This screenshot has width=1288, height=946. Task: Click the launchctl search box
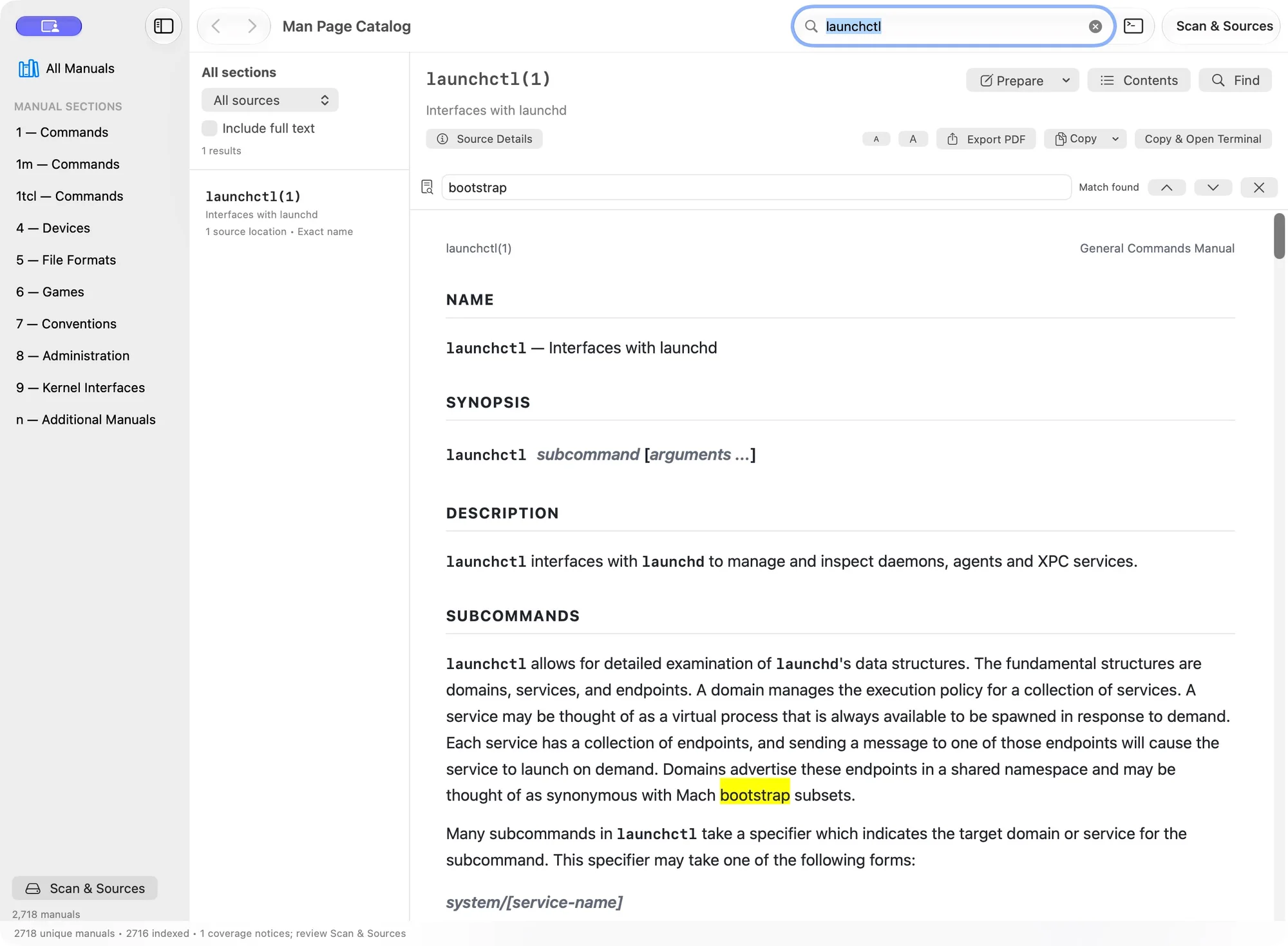coord(953,26)
